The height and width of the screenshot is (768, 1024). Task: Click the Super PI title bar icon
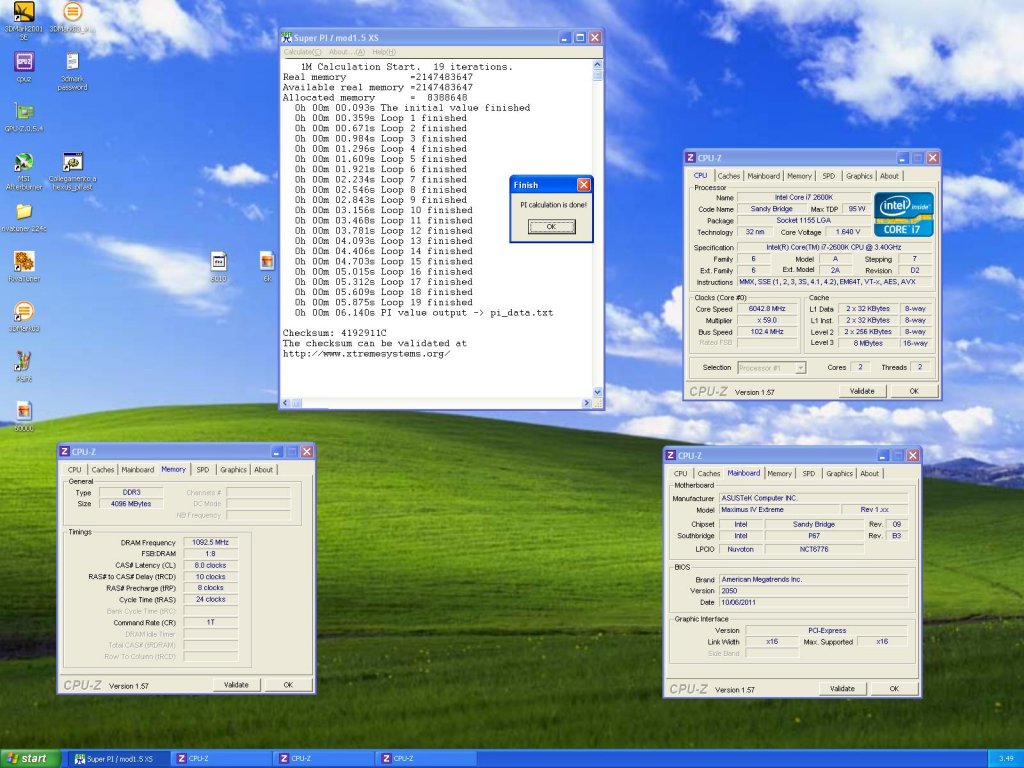(x=286, y=38)
